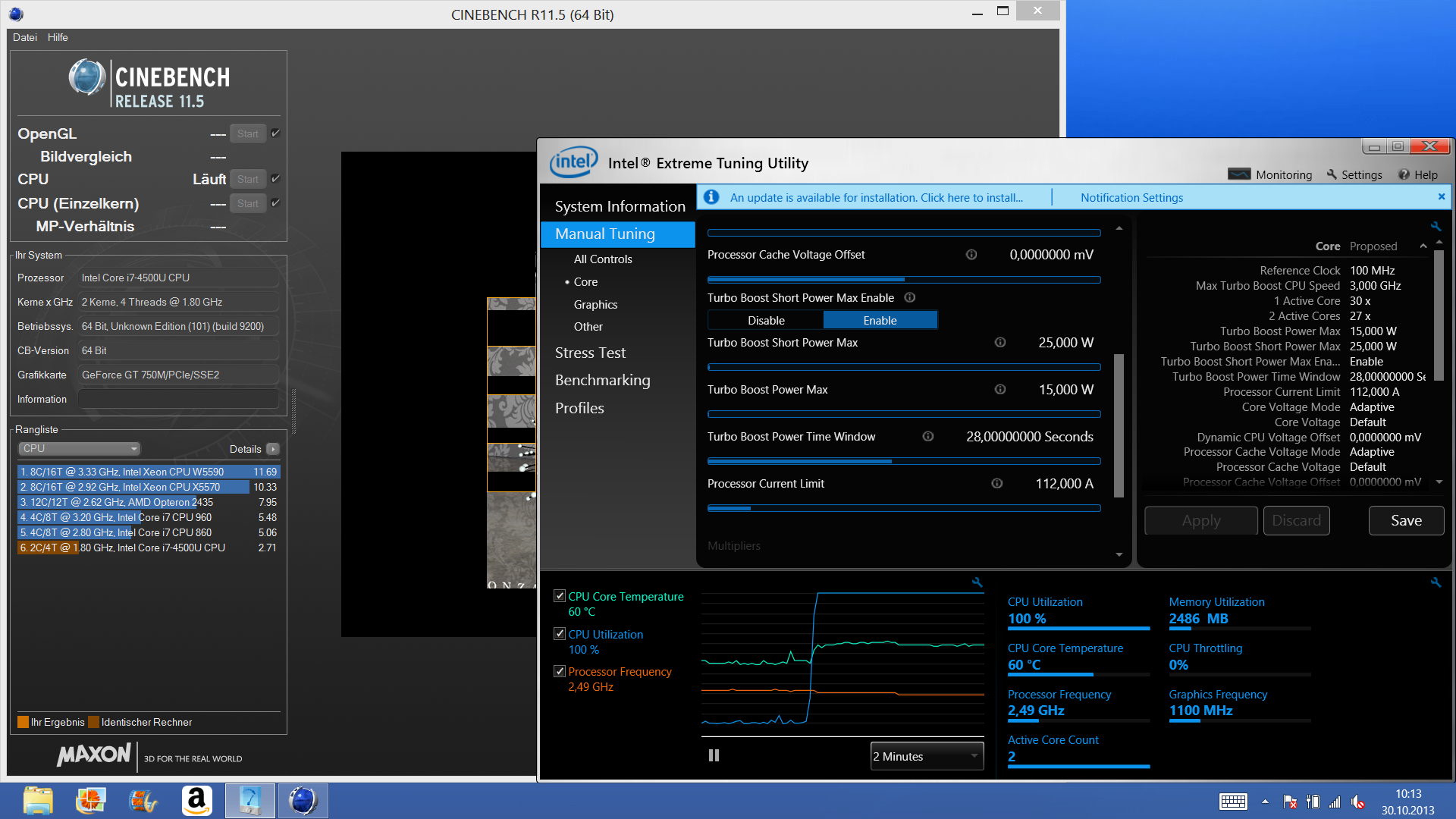Open wrench settings for the monitoring graph
The image size is (1456, 819).
pyautogui.click(x=977, y=582)
